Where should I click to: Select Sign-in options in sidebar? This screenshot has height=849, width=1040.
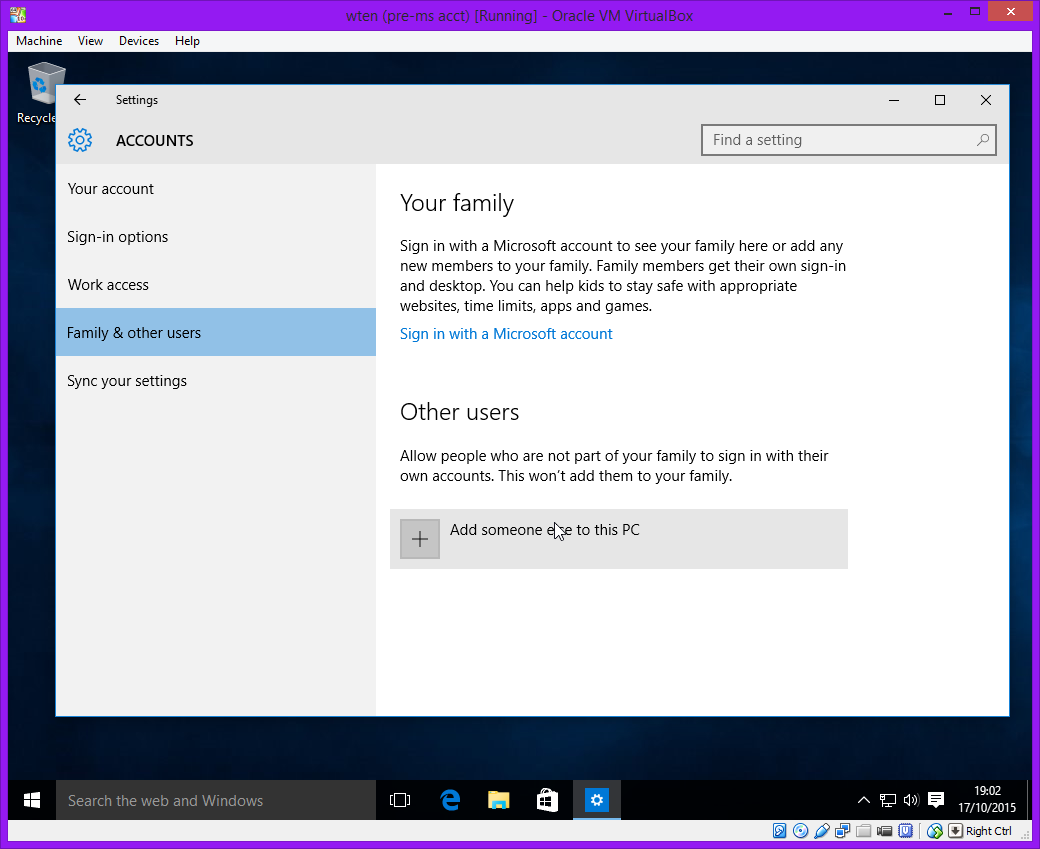(x=118, y=237)
